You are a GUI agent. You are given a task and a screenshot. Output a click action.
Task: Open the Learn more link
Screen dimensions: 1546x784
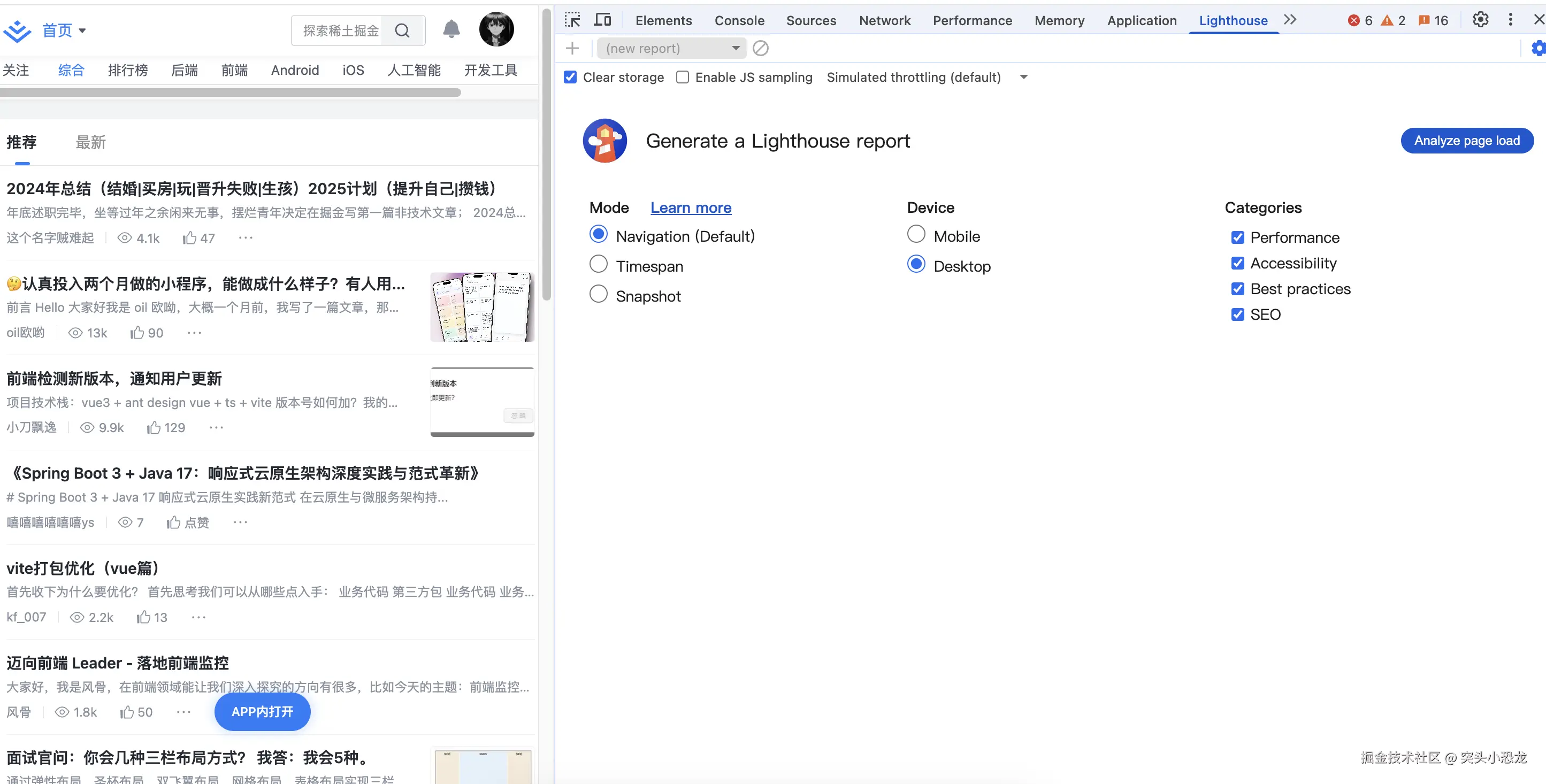(x=690, y=207)
